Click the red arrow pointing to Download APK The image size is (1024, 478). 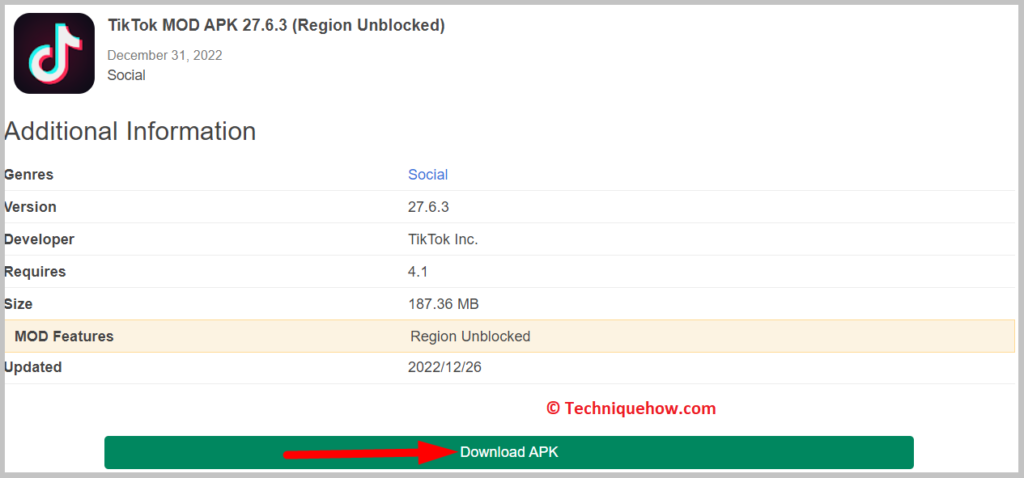click(x=369, y=452)
